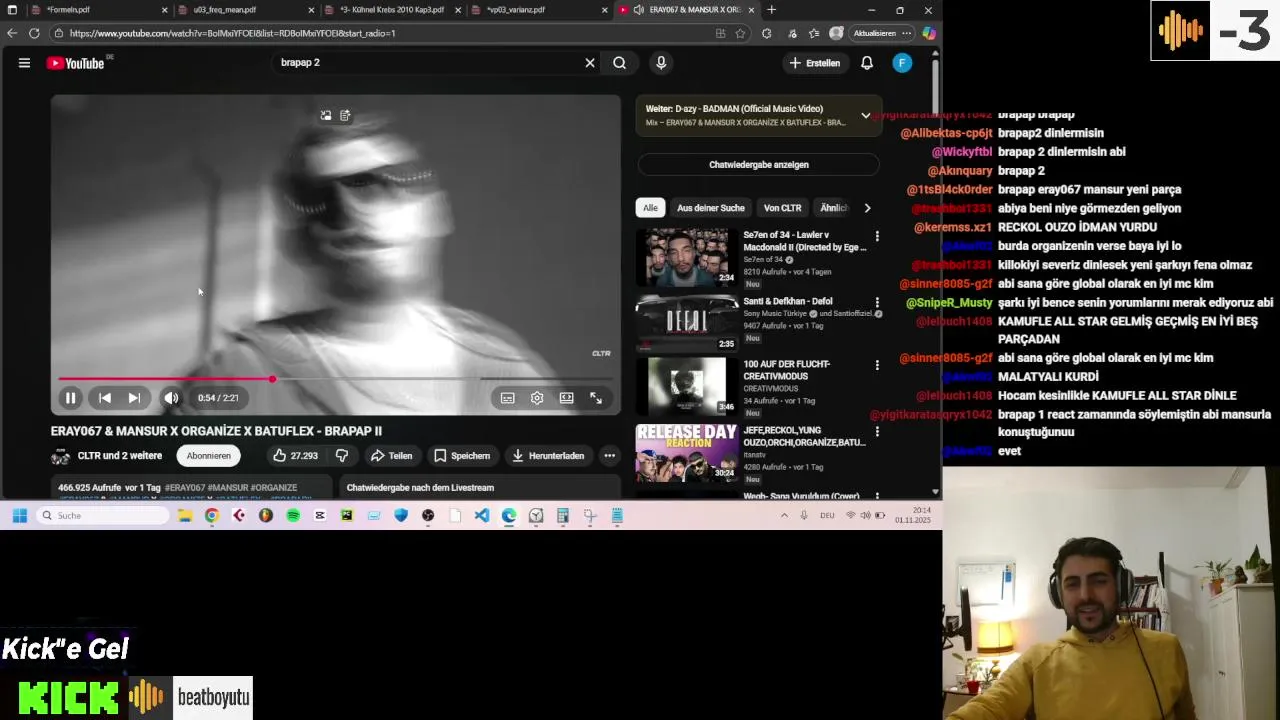Dislike the BRAPAP II video
1280x720 pixels.
point(342,456)
